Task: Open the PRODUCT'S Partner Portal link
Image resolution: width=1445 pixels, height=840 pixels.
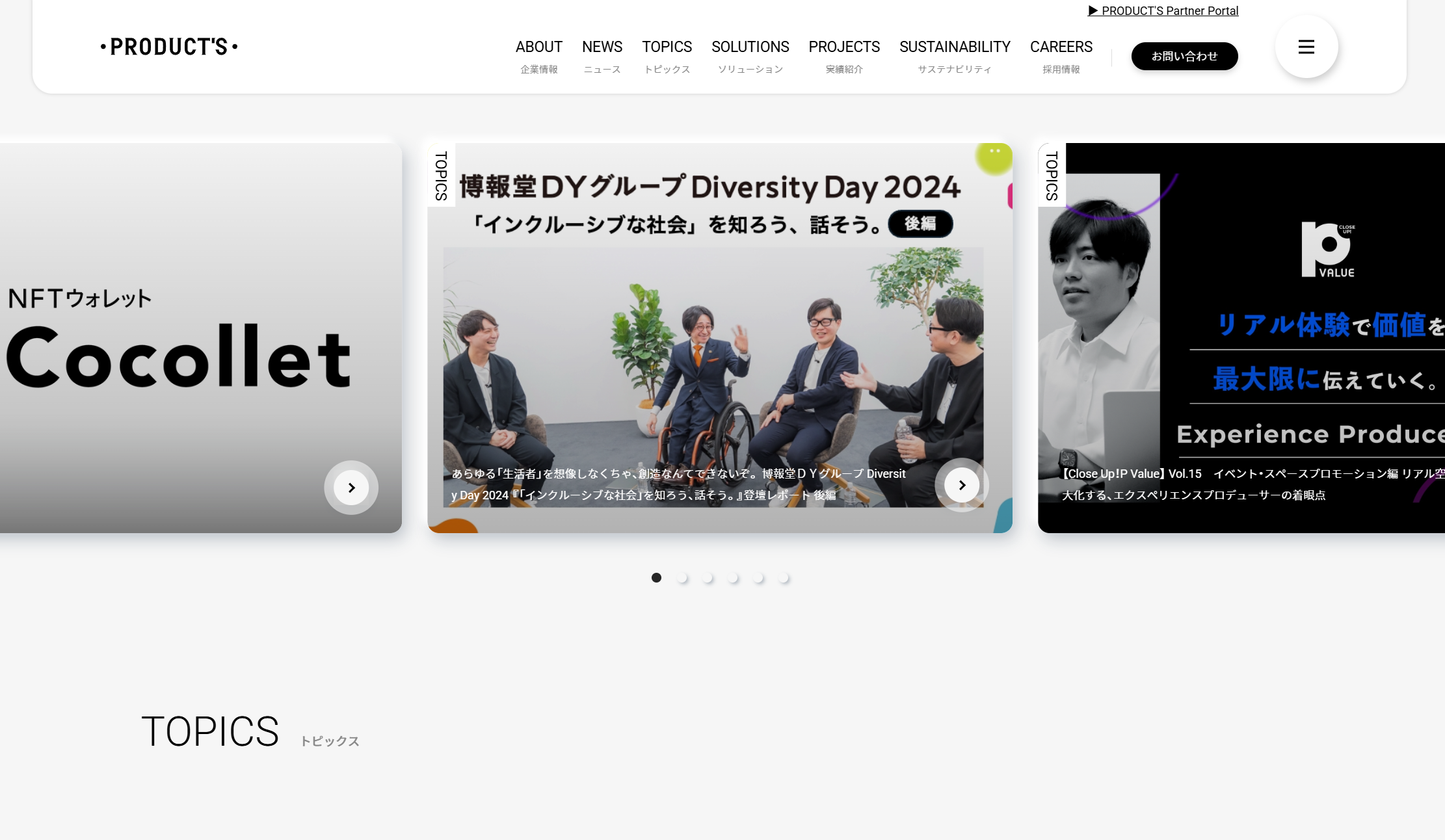Action: [1163, 10]
